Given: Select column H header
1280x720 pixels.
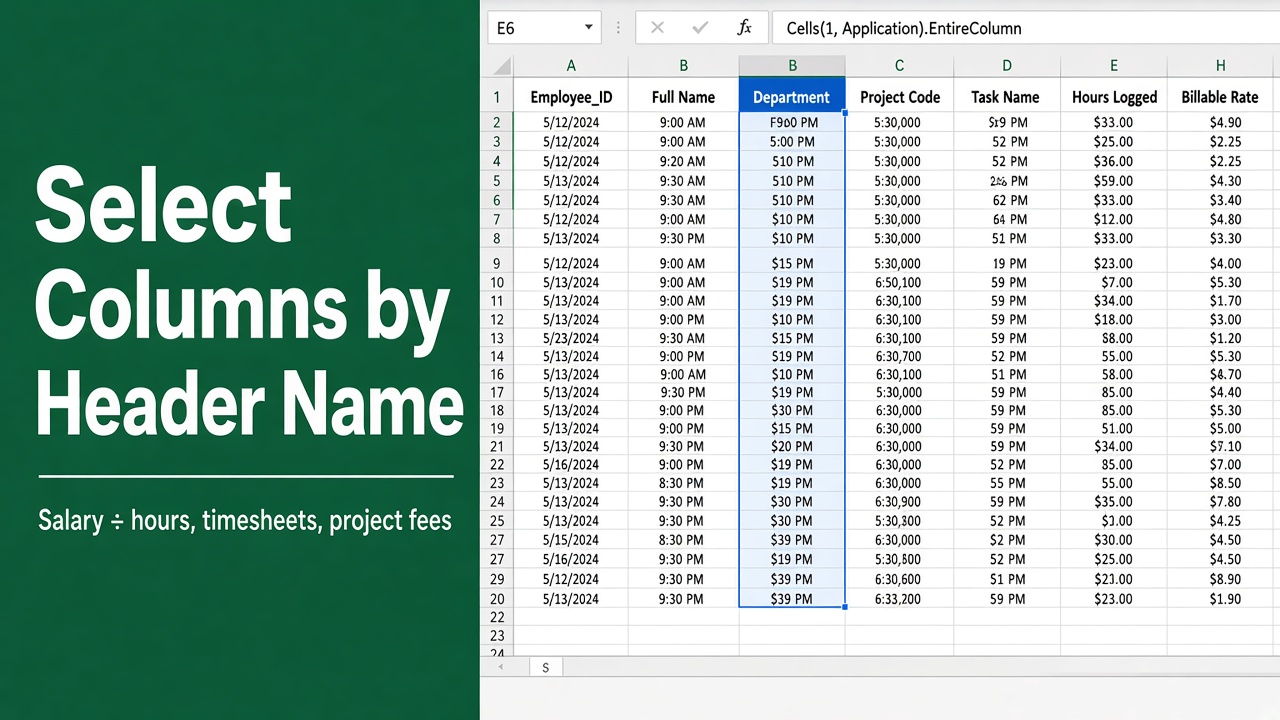Looking at the screenshot, I should click(x=1221, y=66).
